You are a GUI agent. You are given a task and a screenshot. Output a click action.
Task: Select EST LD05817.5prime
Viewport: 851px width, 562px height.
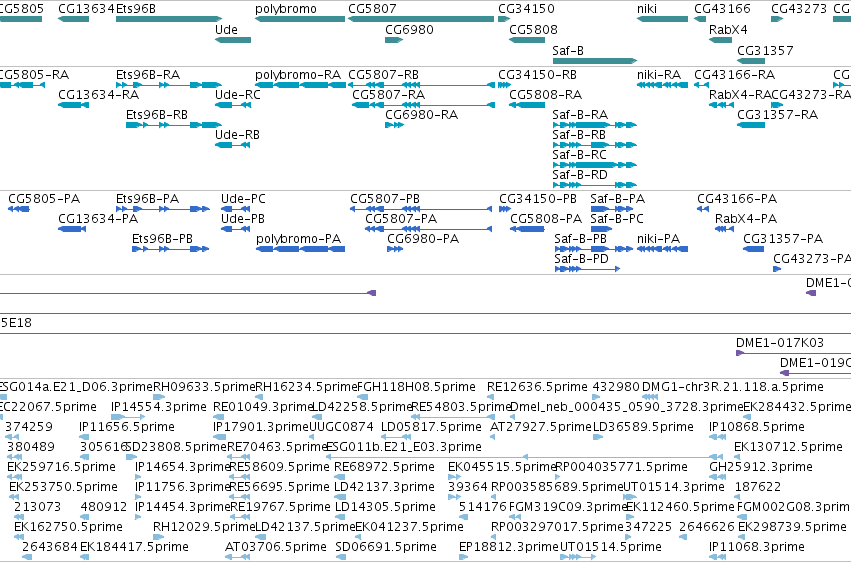431,426
